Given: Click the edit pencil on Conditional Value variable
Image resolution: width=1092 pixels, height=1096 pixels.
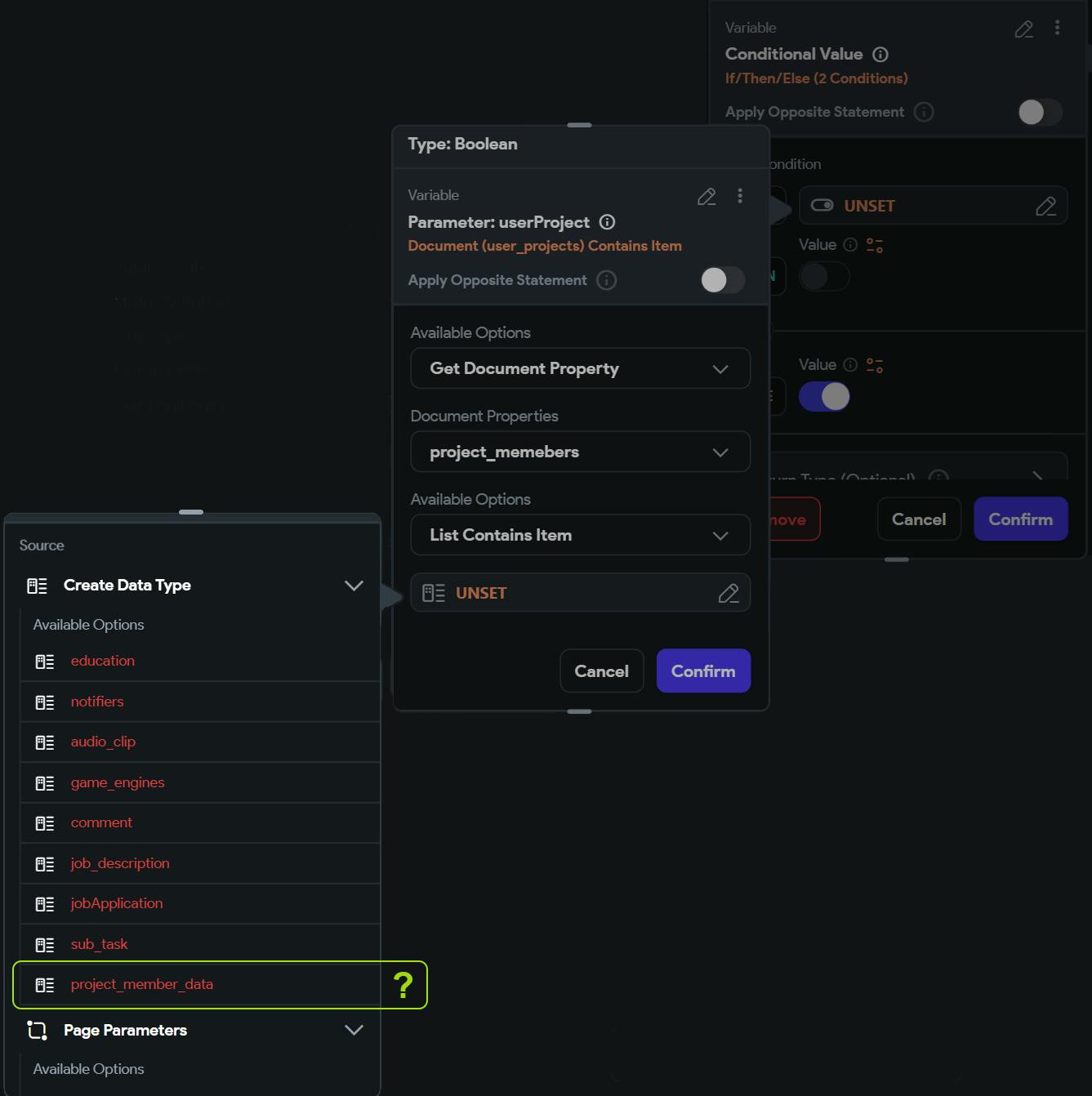Looking at the screenshot, I should [1023, 29].
